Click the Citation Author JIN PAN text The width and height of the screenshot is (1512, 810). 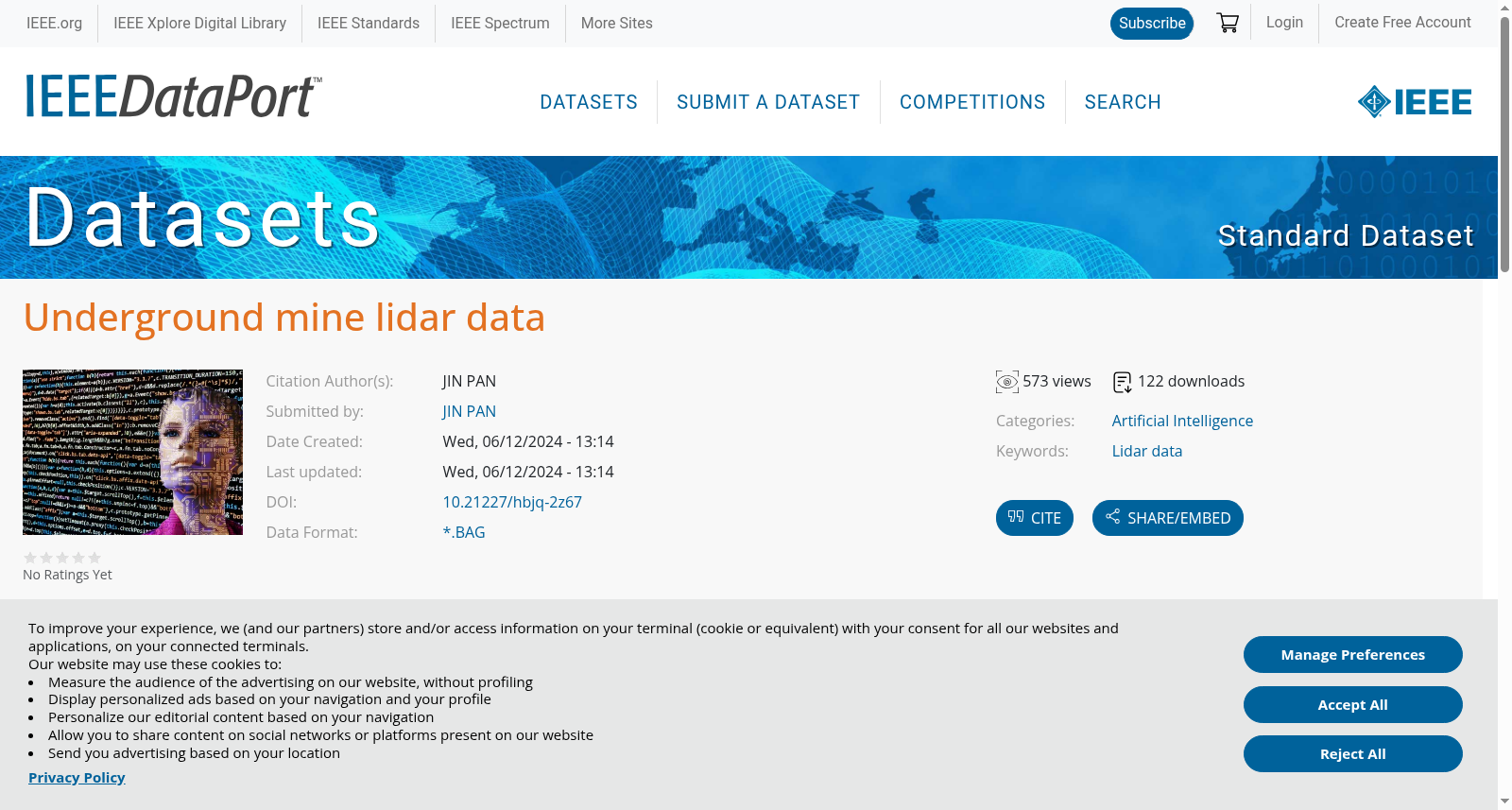pyautogui.click(x=469, y=382)
